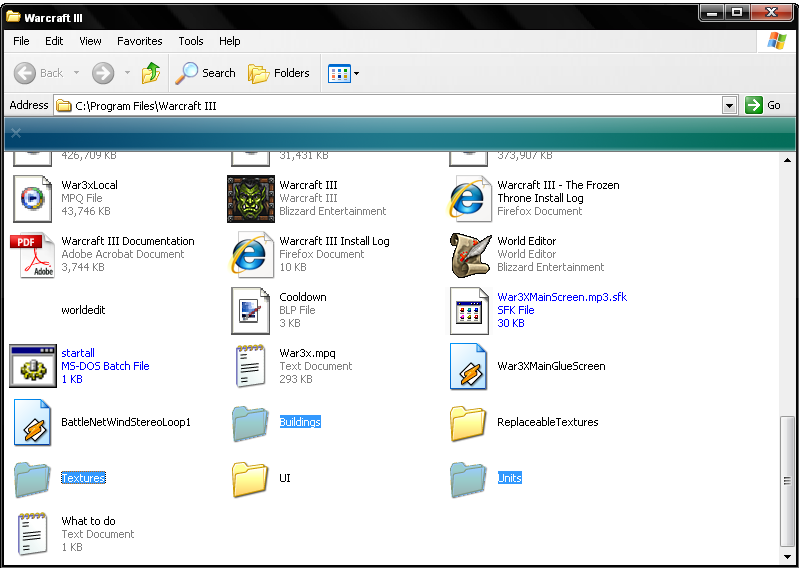Select the Cooldown BLP file icon

pos(251,311)
